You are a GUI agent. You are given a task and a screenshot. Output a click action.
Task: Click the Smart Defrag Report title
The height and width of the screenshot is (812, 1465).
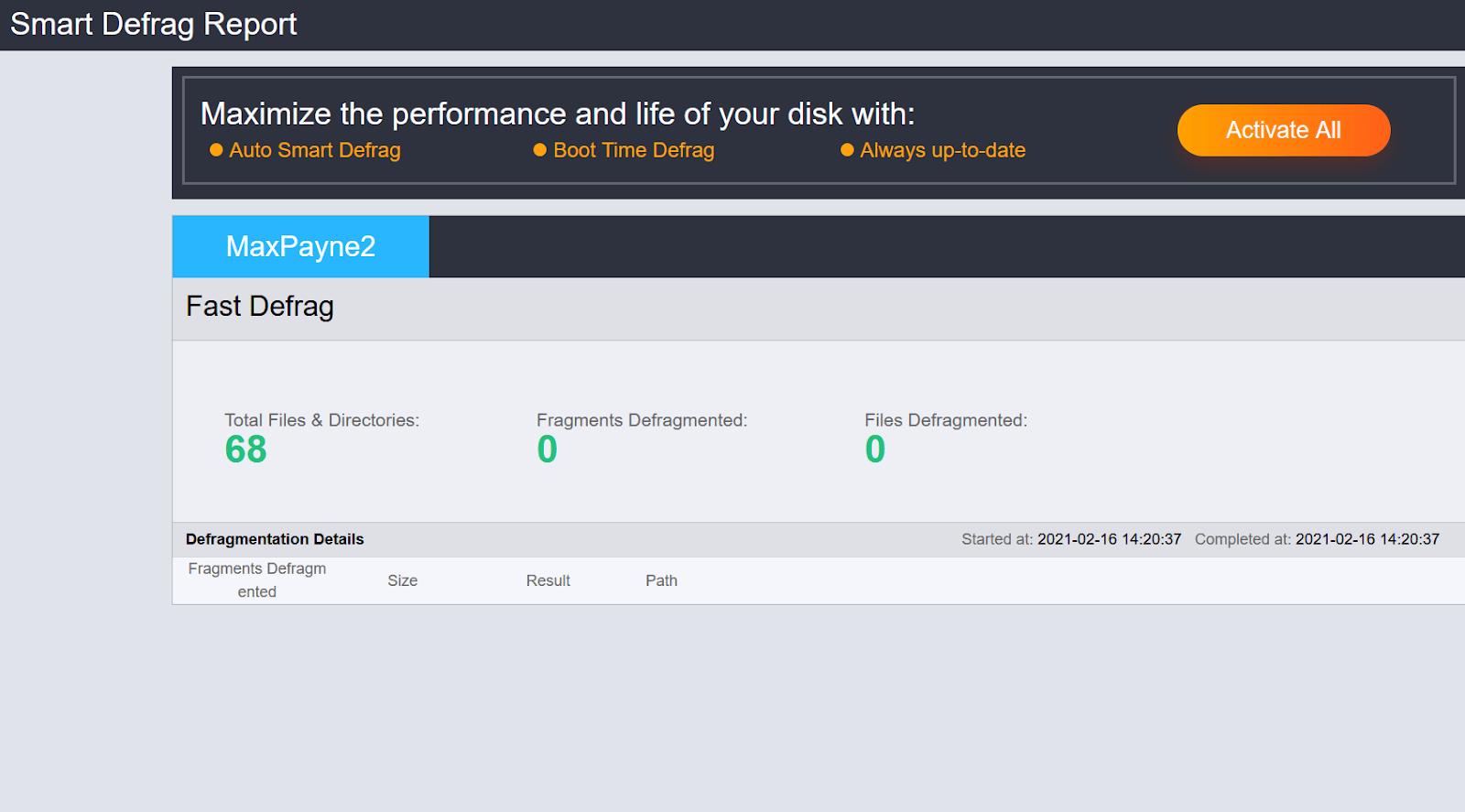coord(153,24)
